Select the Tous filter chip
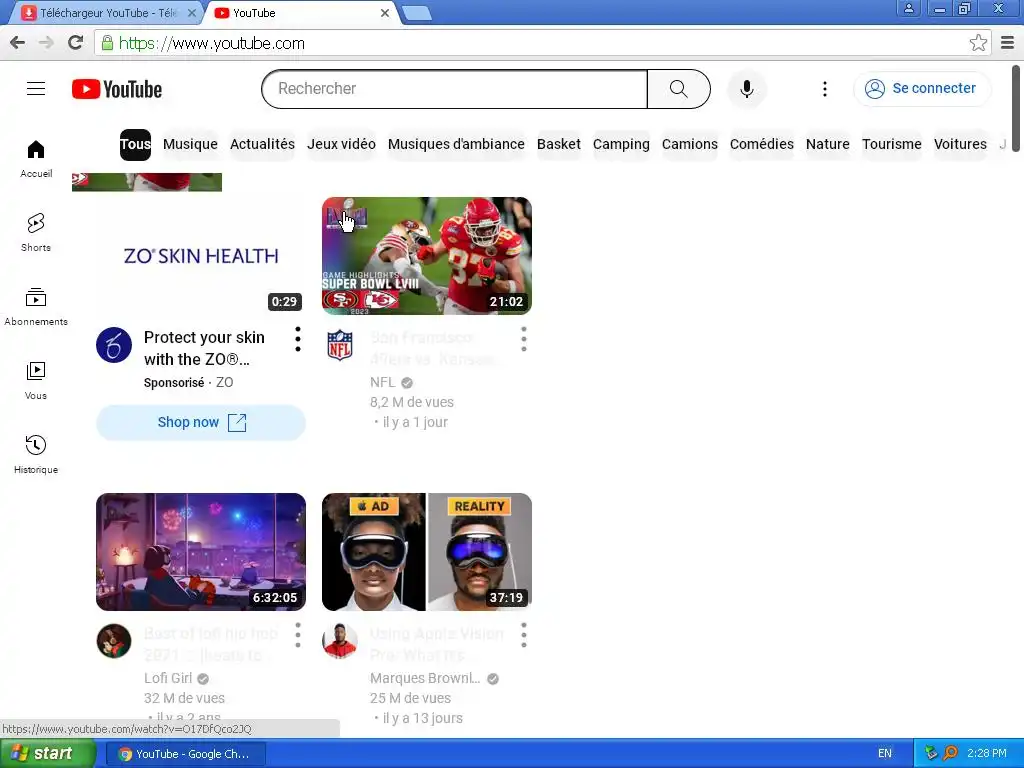Viewport: 1024px width, 768px height. (x=135, y=144)
